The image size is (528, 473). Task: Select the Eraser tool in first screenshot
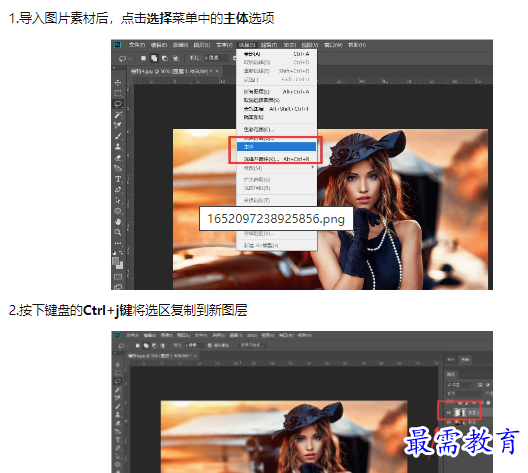tap(118, 158)
